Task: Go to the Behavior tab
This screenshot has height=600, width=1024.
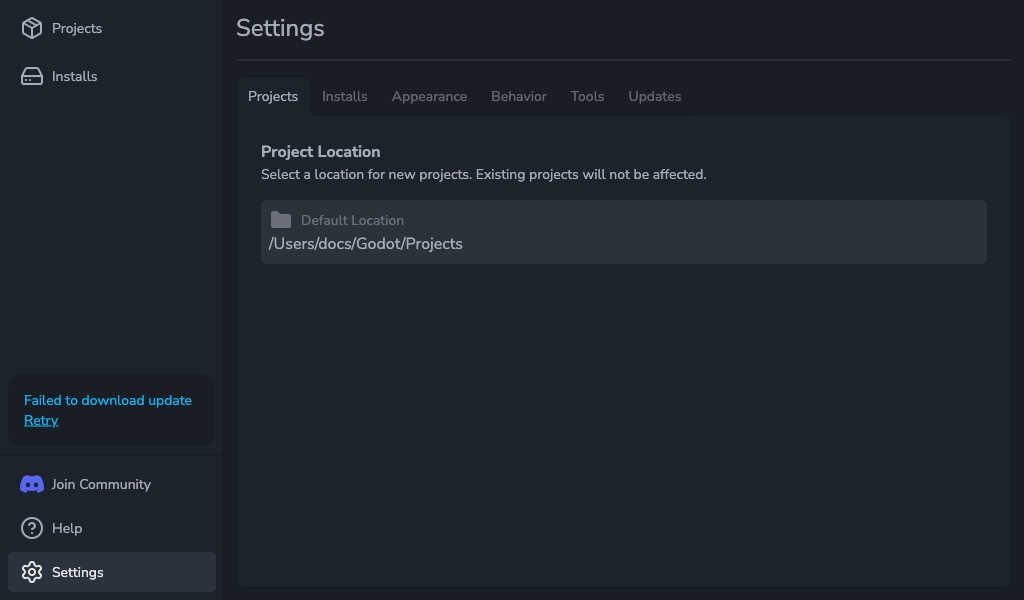Action: (518, 97)
